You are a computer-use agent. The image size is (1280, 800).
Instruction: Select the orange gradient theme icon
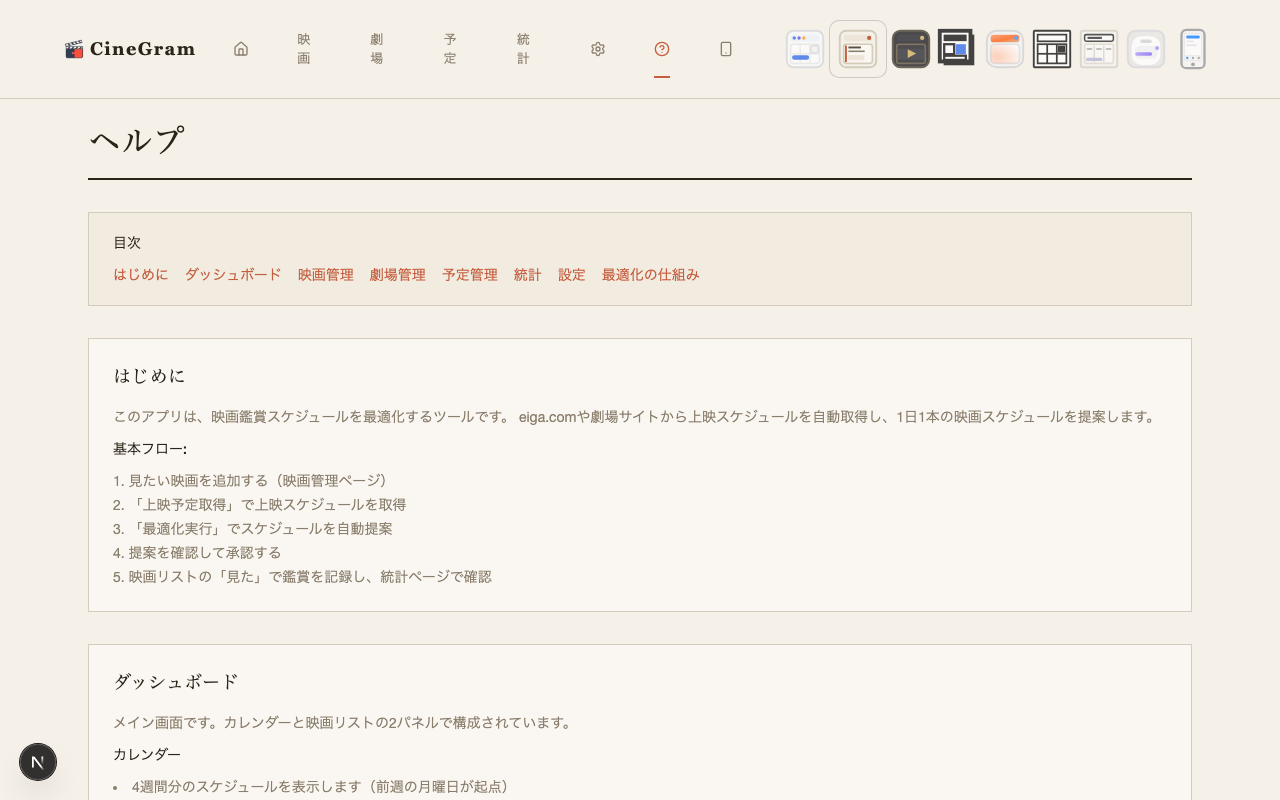(1005, 49)
